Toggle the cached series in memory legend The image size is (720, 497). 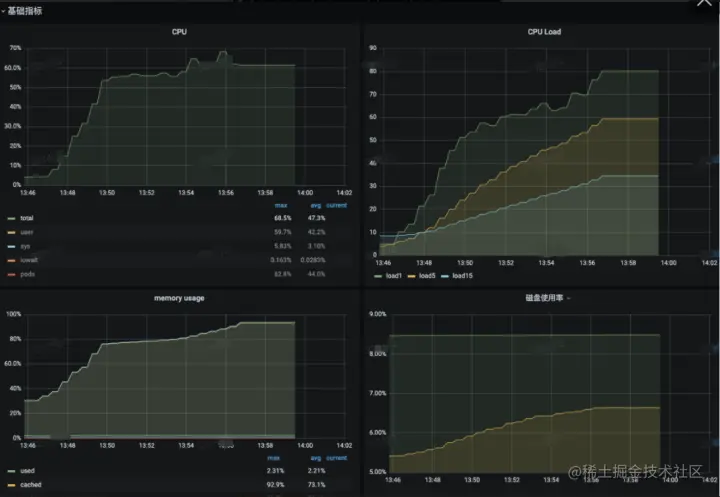click(x=31, y=485)
